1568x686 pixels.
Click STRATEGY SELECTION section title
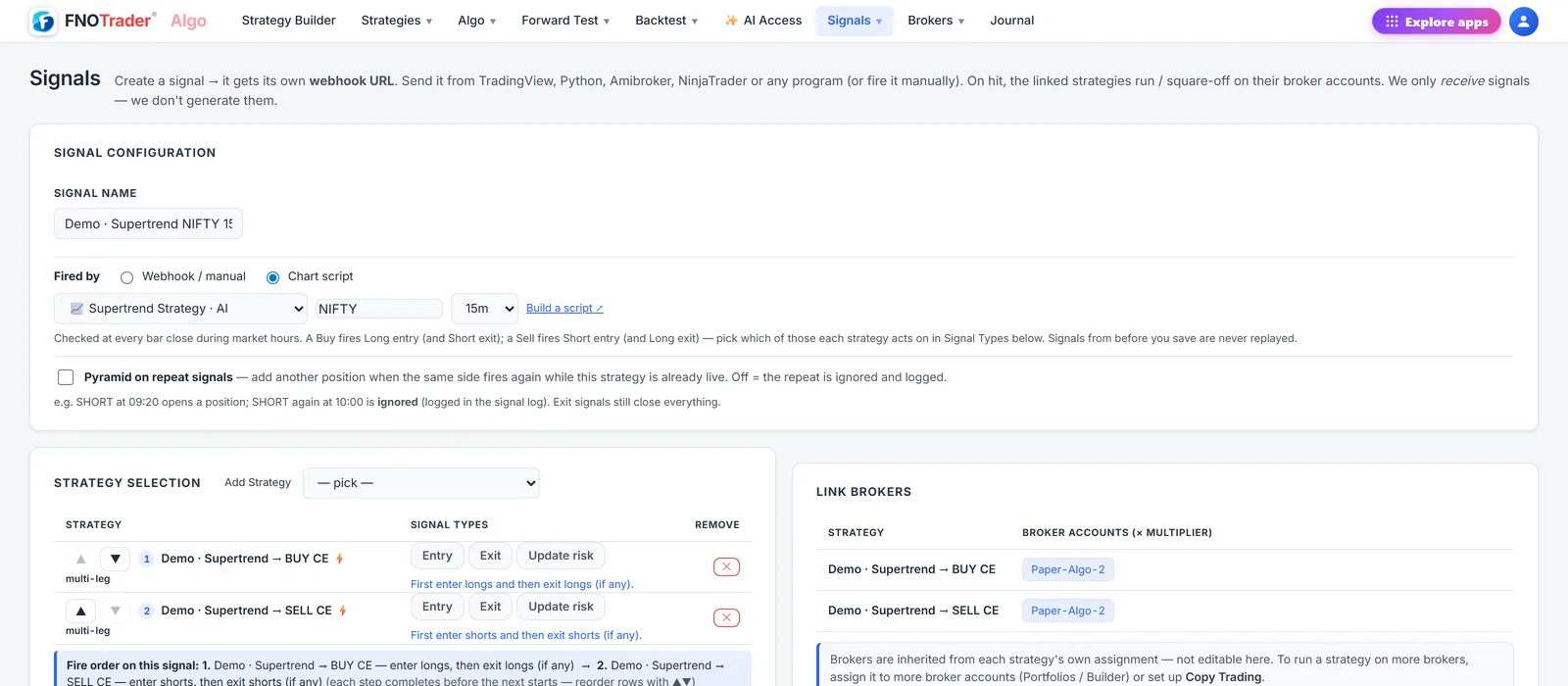tap(127, 483)
